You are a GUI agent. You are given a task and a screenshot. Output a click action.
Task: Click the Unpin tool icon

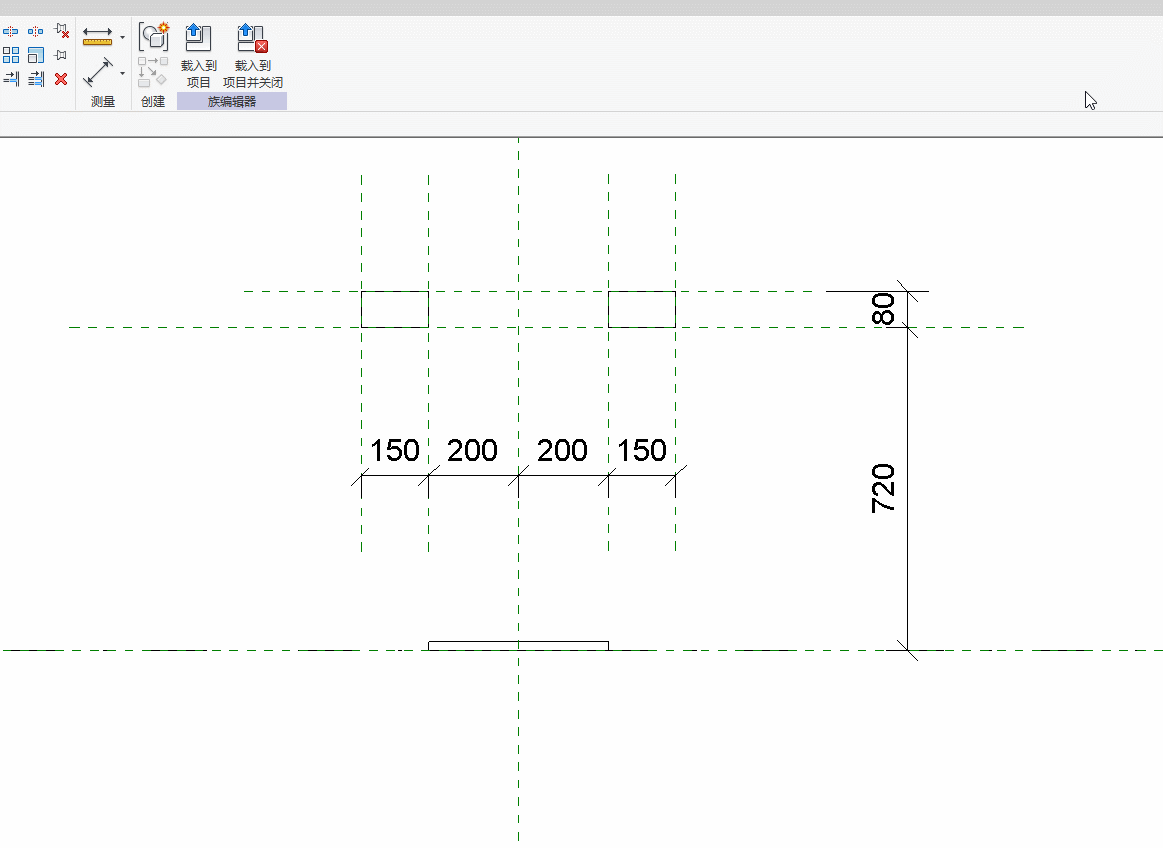(x=62, y=31)
